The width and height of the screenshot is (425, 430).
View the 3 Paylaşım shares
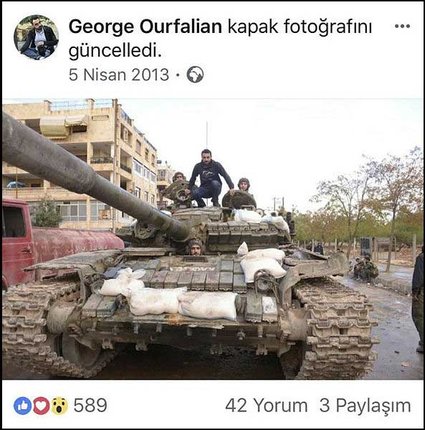point(365,406)
